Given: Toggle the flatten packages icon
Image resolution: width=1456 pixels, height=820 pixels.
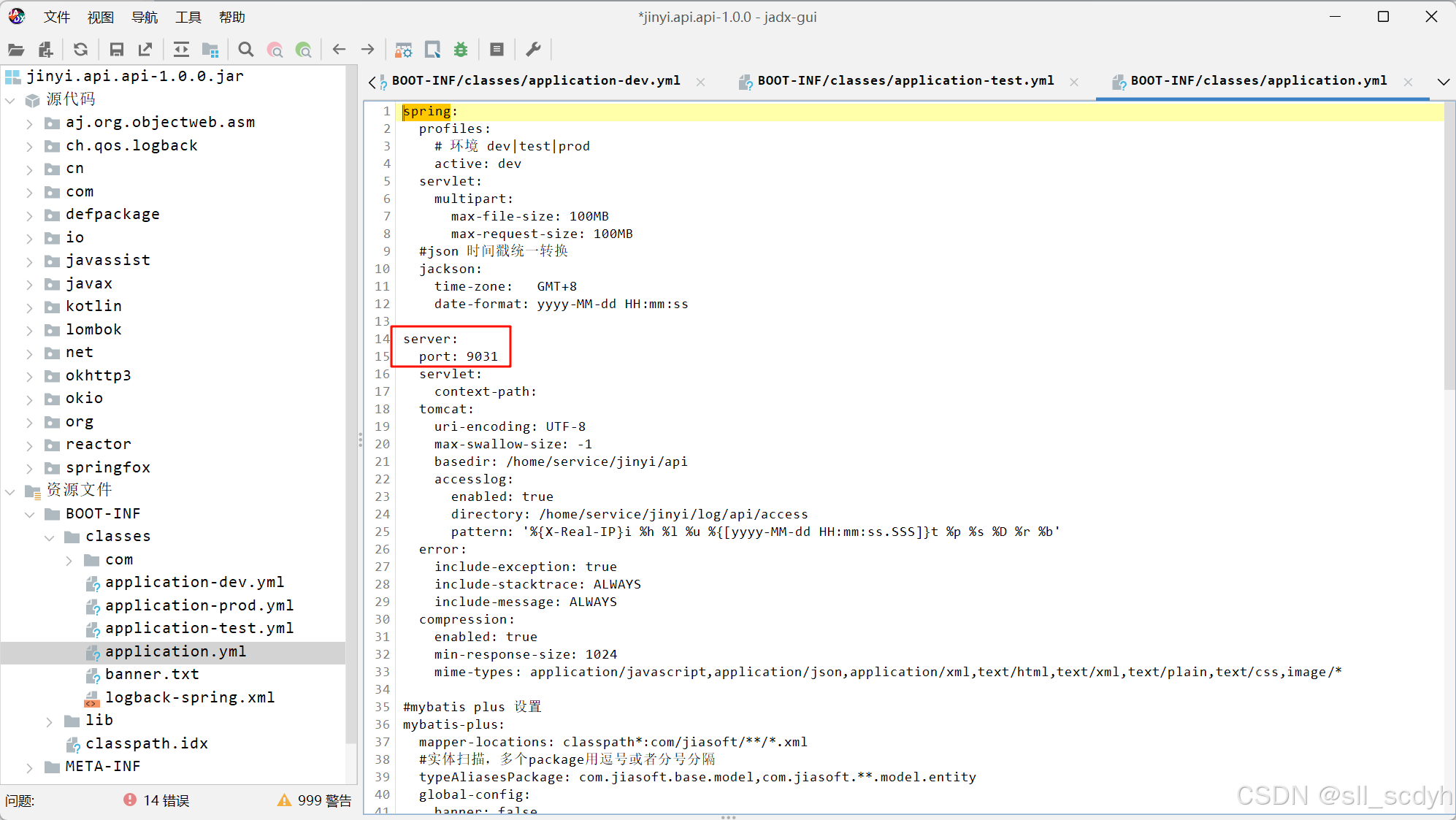Looking at the screenshot, I should pos(210,50).
